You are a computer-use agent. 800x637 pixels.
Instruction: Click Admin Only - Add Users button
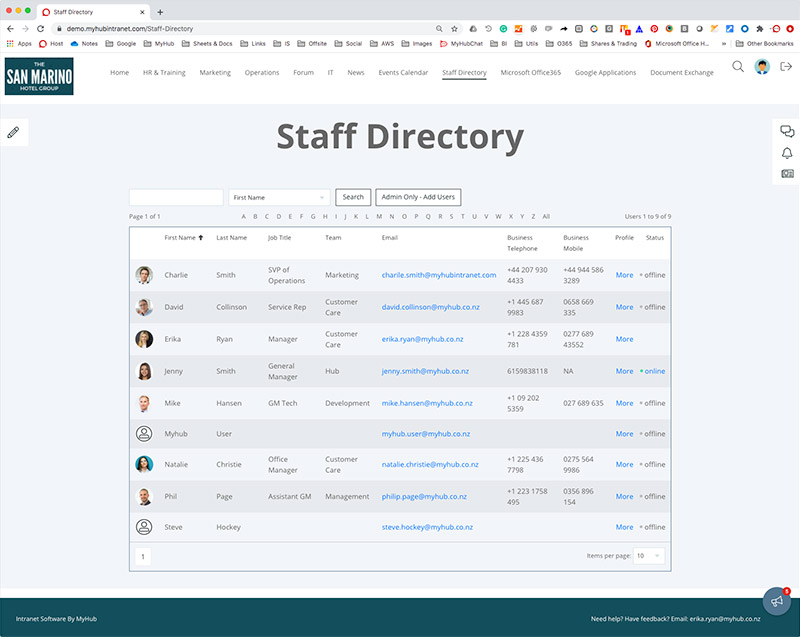[x=418, y=197]
